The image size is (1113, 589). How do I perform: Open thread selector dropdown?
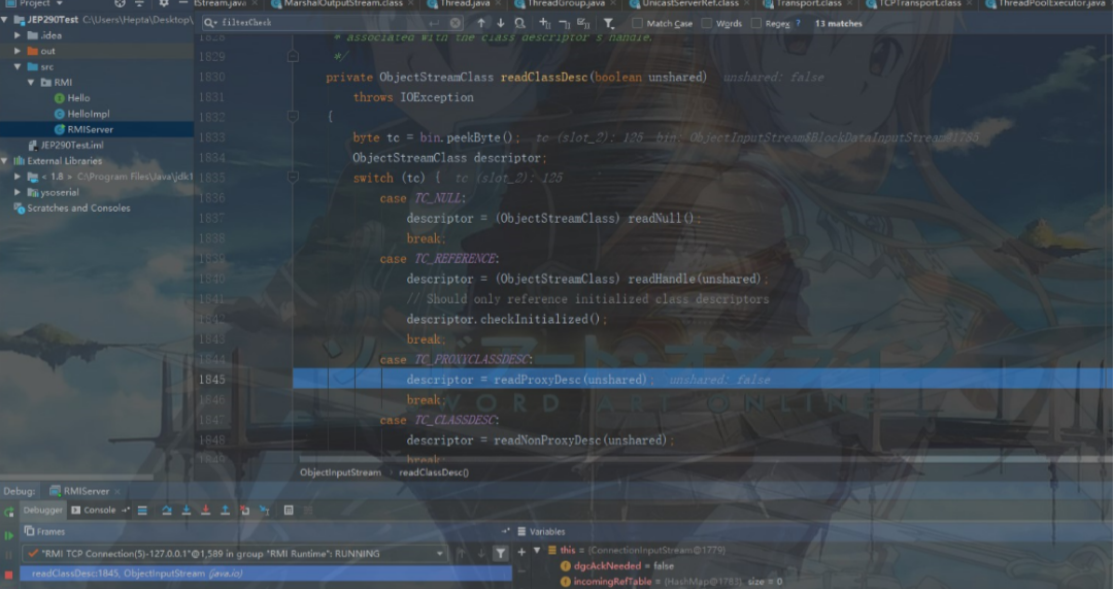coord(439,554)
